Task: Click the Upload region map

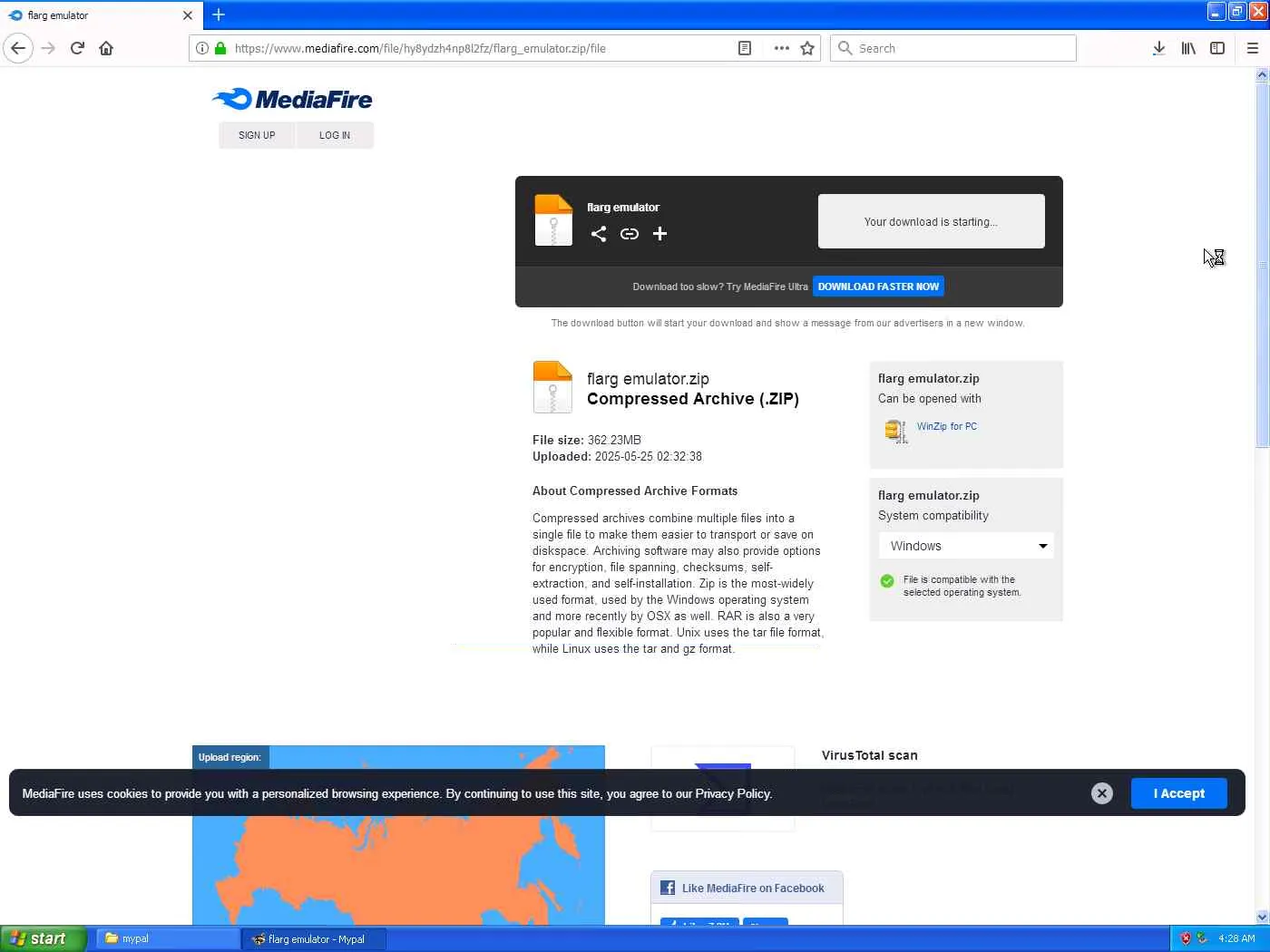Action: tap(398, 835)
